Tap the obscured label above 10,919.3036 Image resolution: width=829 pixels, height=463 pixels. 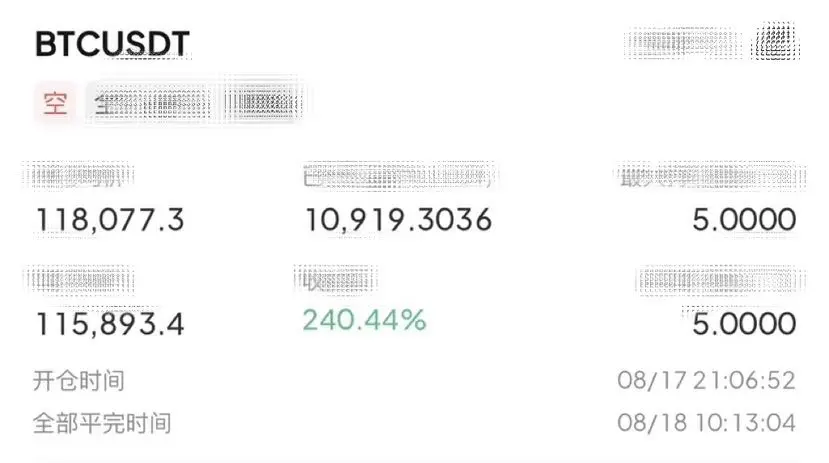coord(399,176)
